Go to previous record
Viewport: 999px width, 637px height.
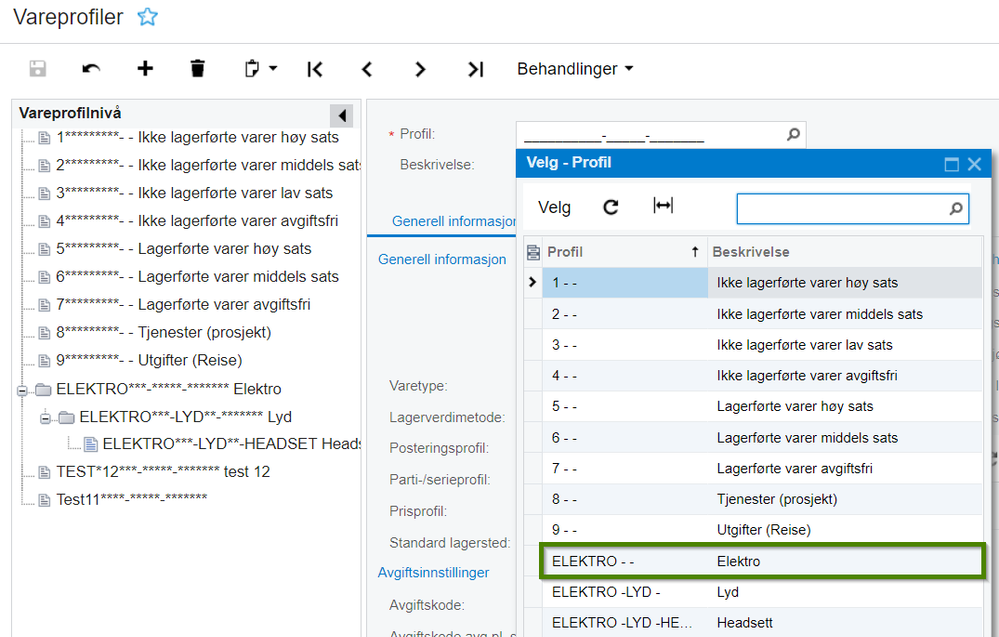(367, 69)
